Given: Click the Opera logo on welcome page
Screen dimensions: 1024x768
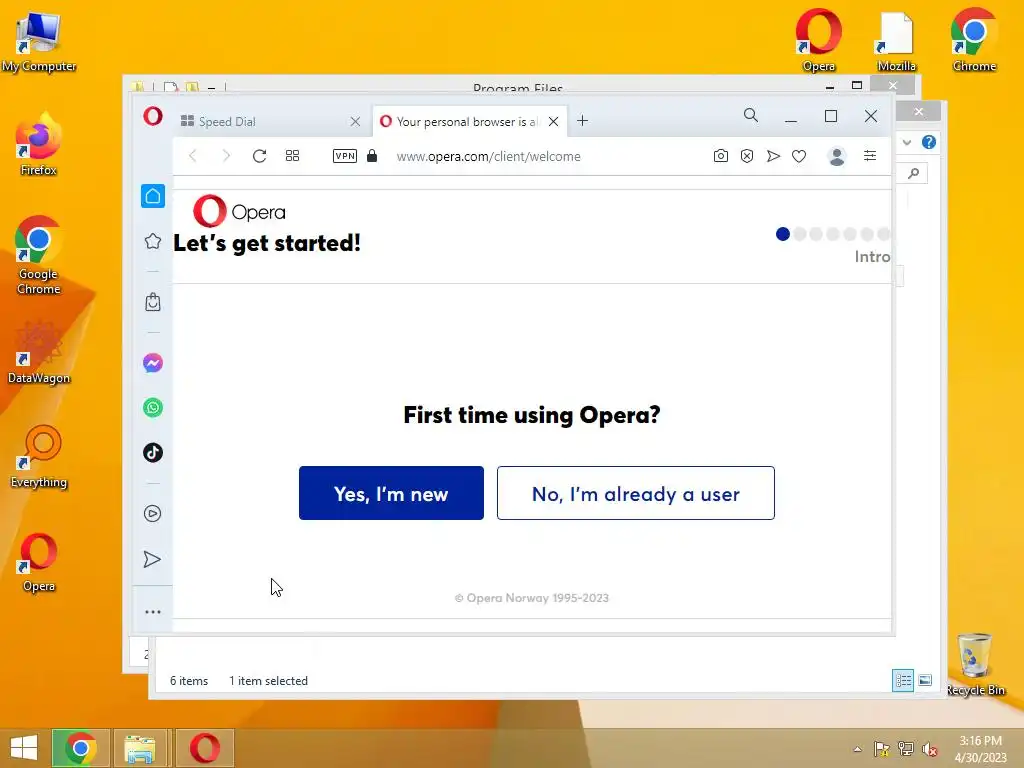Looking at the screenshot, I should click(239, 211).
